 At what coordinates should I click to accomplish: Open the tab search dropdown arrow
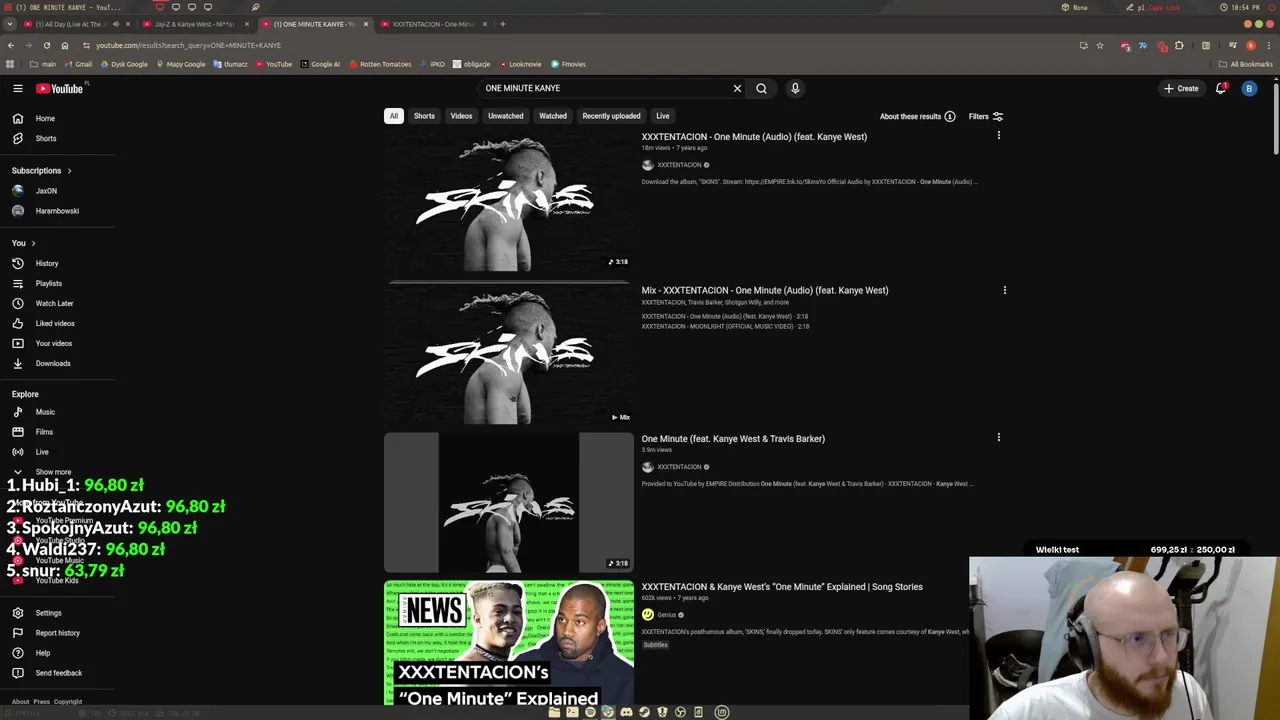tap(10, 24)
